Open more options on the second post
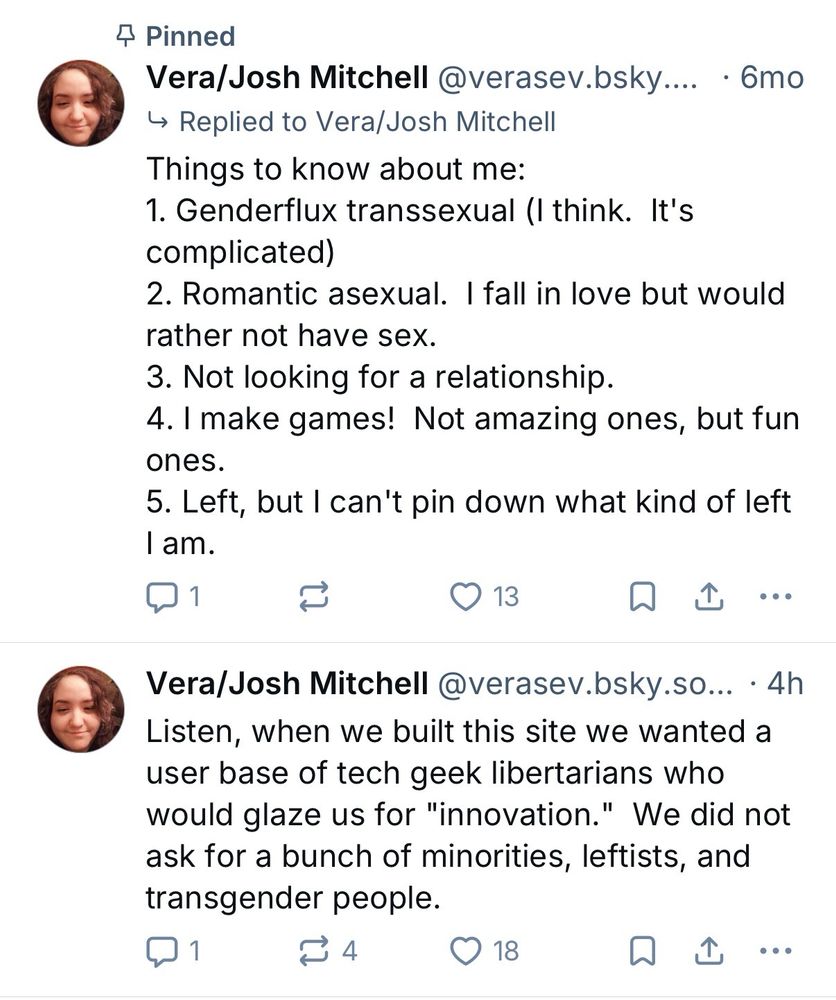Image resolution: width=836 pixels, height=1000 pixels. coord(775,950)
